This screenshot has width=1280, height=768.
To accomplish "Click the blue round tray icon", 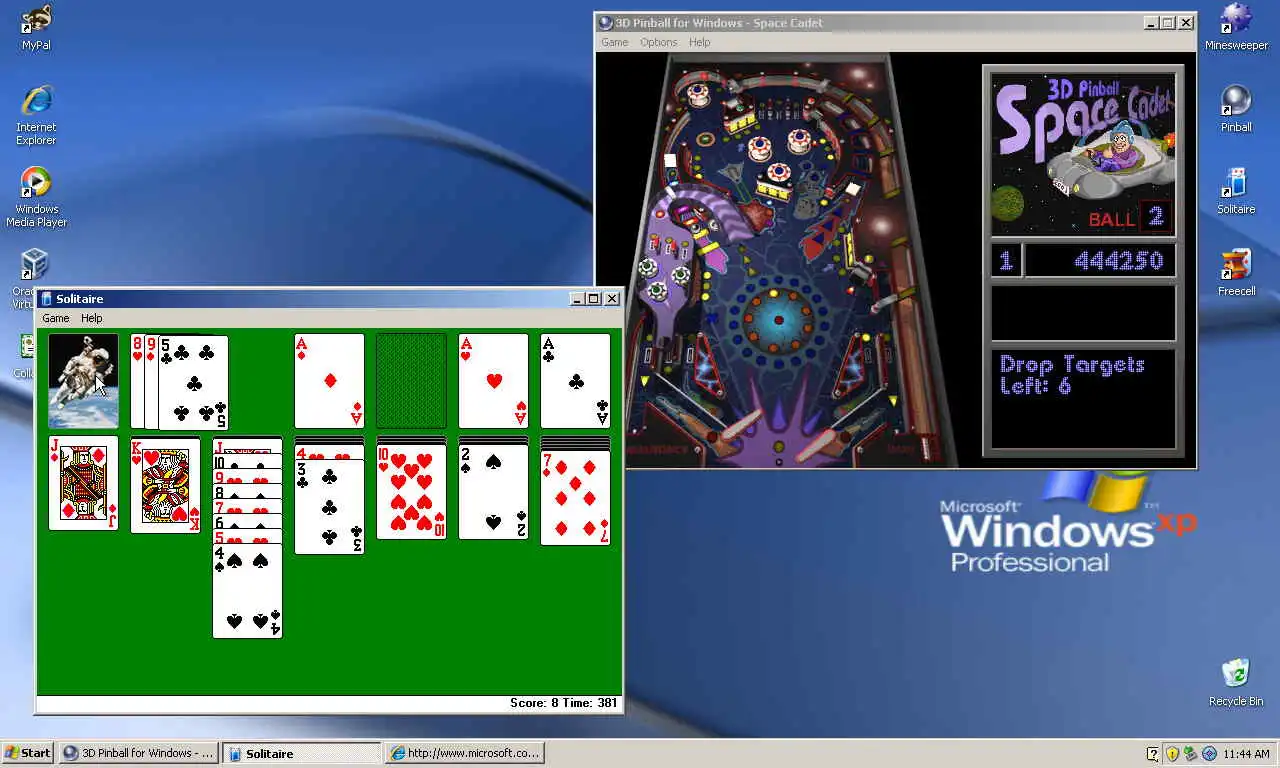I will 1209,753.
